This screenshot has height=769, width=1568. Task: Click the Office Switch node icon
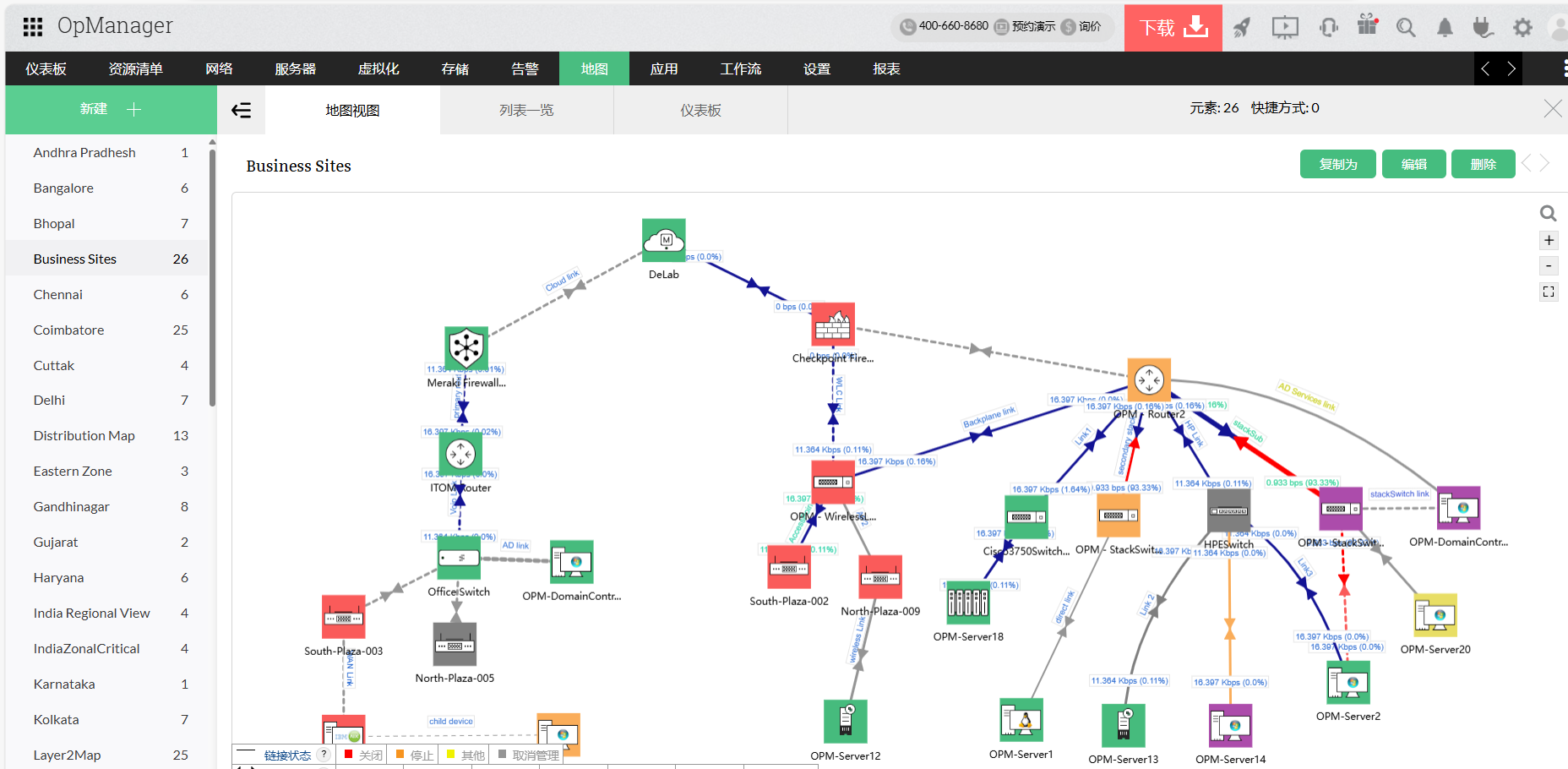(459, 559)
